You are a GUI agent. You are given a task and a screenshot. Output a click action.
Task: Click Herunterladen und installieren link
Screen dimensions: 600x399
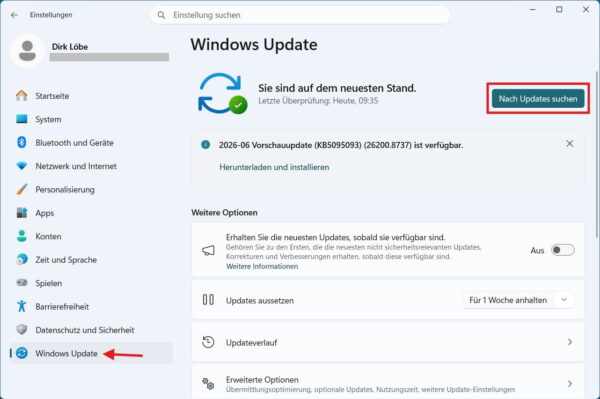[274, 167]
